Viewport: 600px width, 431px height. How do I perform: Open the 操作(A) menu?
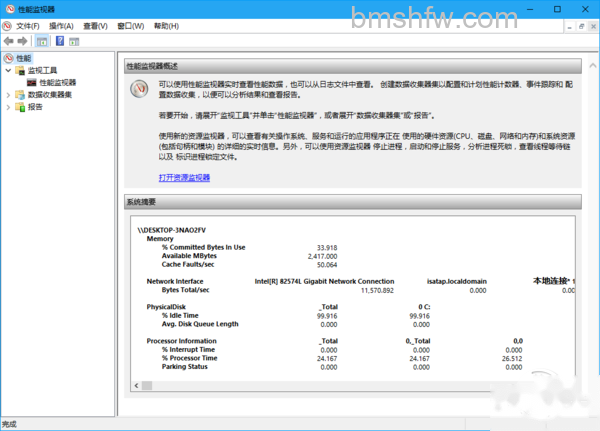[x=61, y=26]
